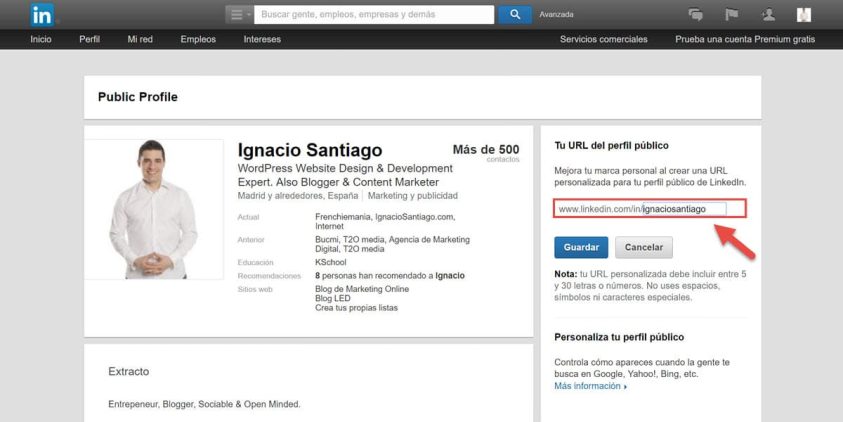The width and height of the screenshot is (843, 422).
Task: Click the Public Profile page title
Action: tap(138, 97)
